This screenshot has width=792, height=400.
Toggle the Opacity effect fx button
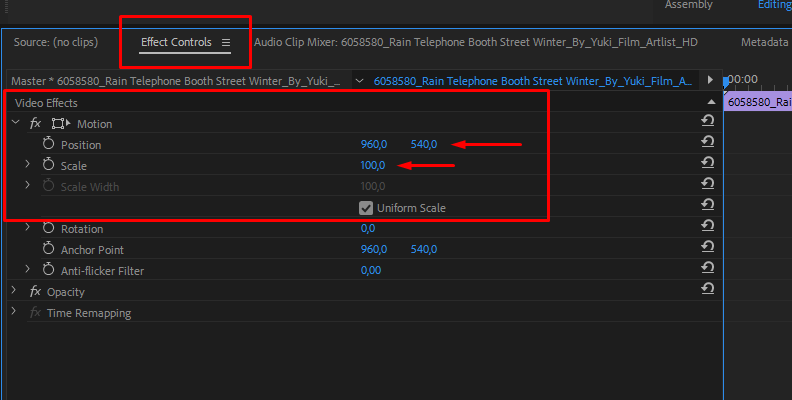click(x=35, y=291)
